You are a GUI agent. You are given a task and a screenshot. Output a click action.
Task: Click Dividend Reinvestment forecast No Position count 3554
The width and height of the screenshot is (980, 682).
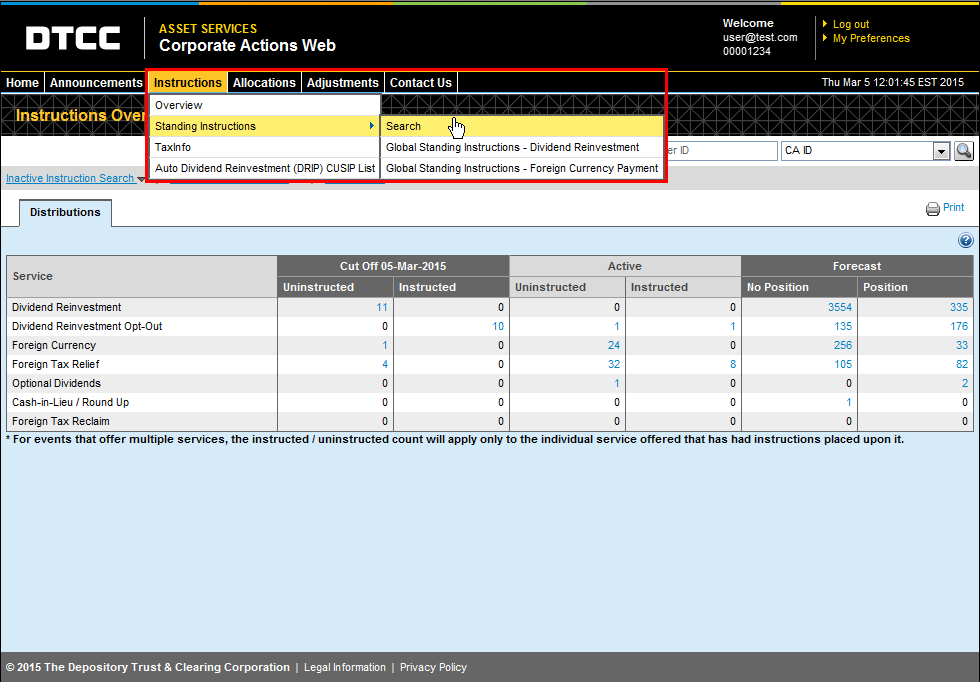pyautogui.click(x=840, y=308)
